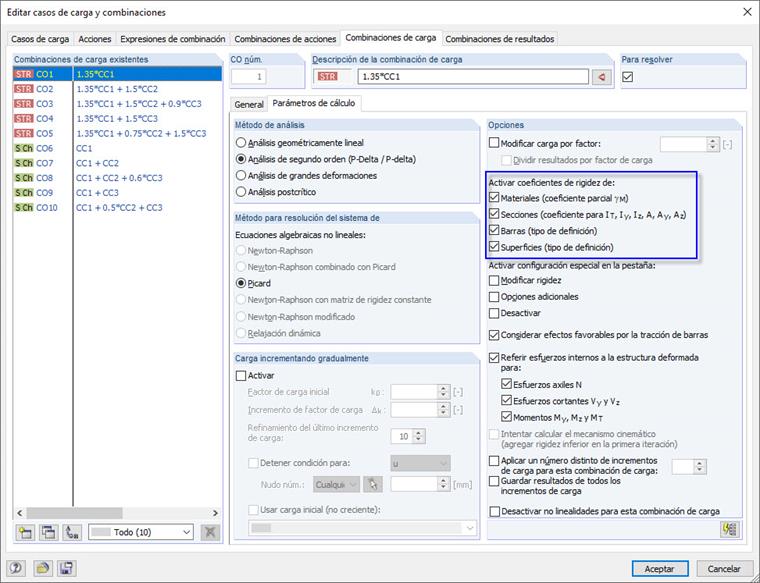Check the Desactivar special tab option
This screenshot has height=583, width=760.
(494, 313)
